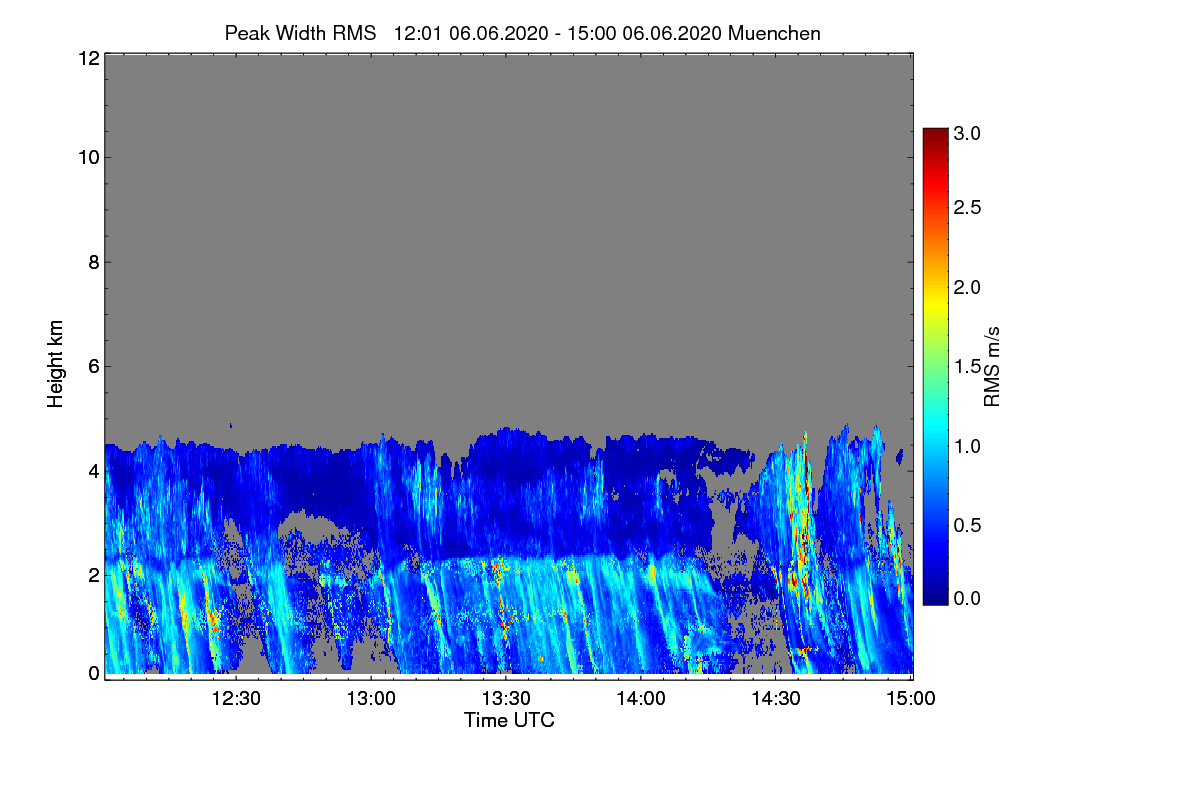Image resolution: width=1200 pixels, height=800 pixels.
Task: Click the colorbar value '2.5'
Action: 969,208
